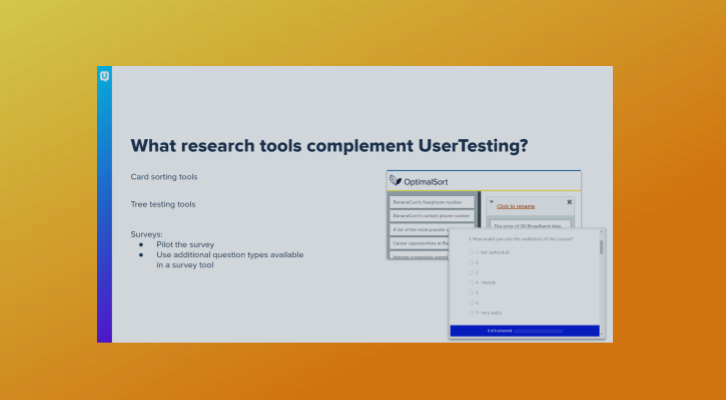Click the survey scrollbar thumb
The width and height of the screenshot is (726, 400).
[x=601, y=247]
